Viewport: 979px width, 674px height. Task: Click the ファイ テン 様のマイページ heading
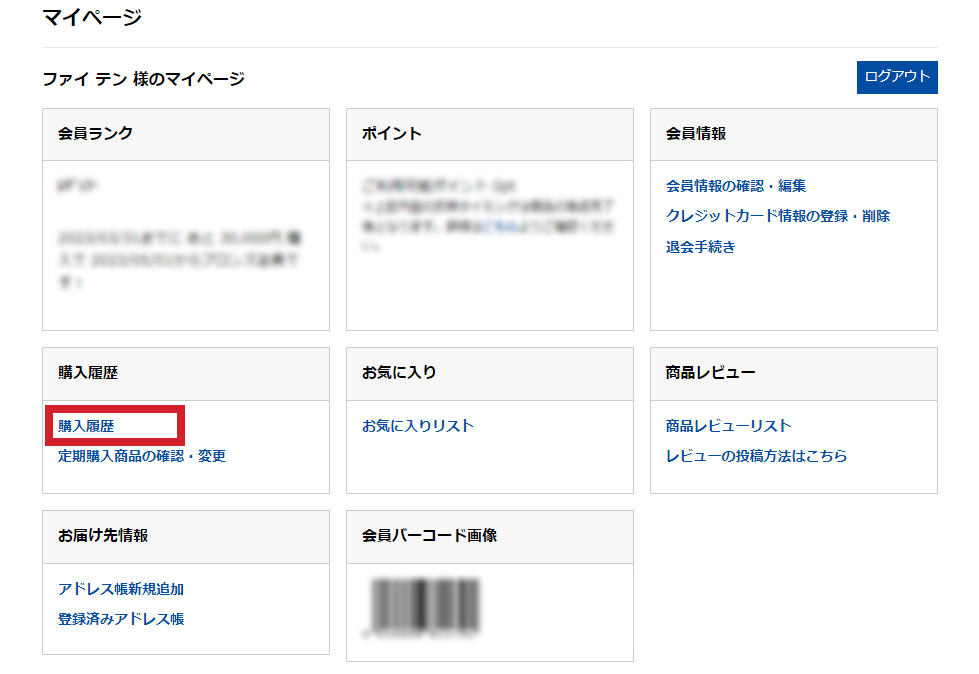pos(143,78)
